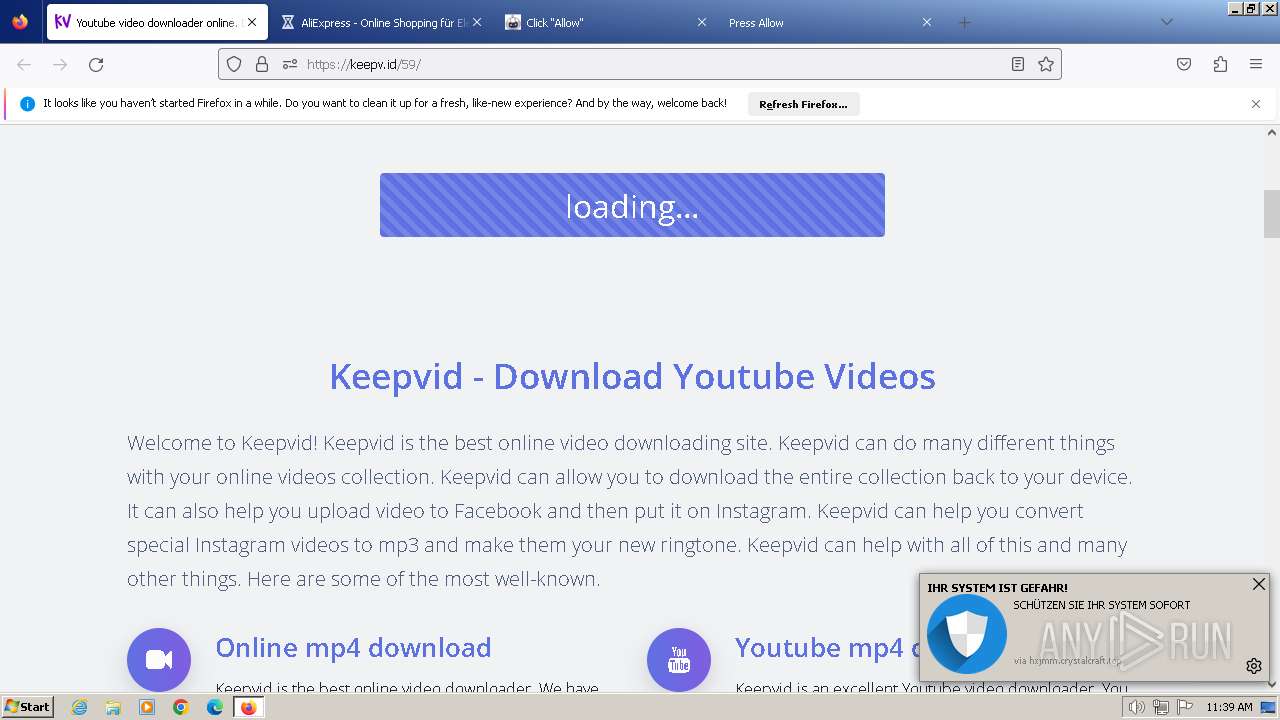The width and height of the screenshot is (1280, 720).
Task: Toggle reader view for this page
Action: point(1018,64)
